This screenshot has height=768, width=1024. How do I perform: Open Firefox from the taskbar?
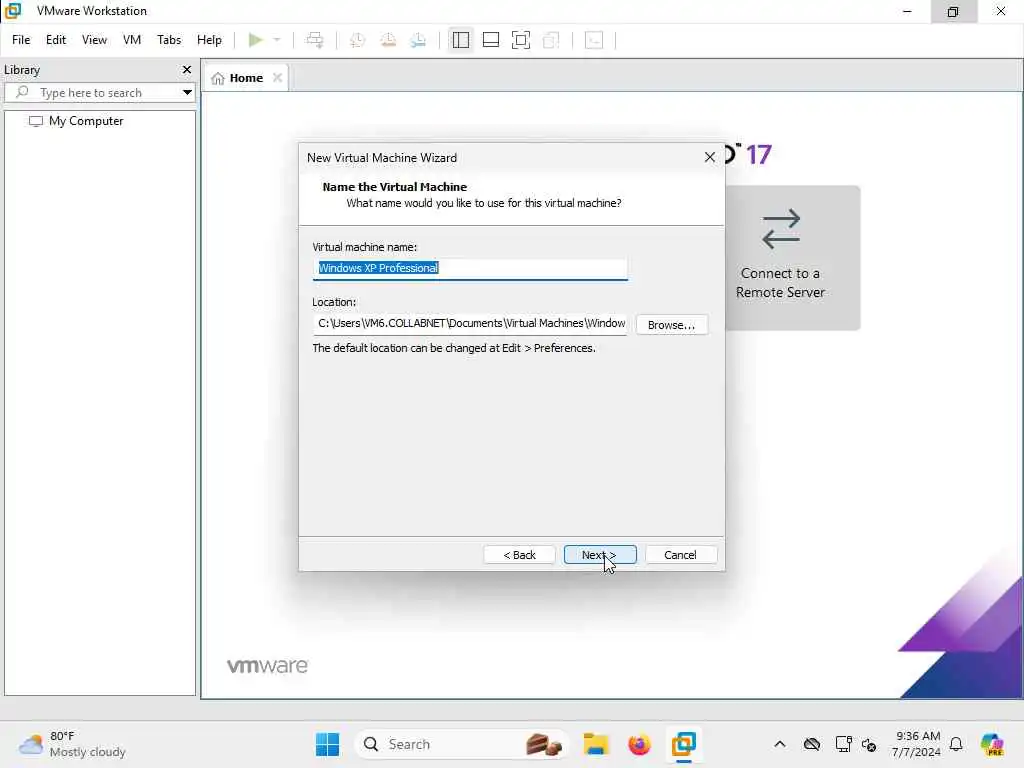(x=639, y=744)
